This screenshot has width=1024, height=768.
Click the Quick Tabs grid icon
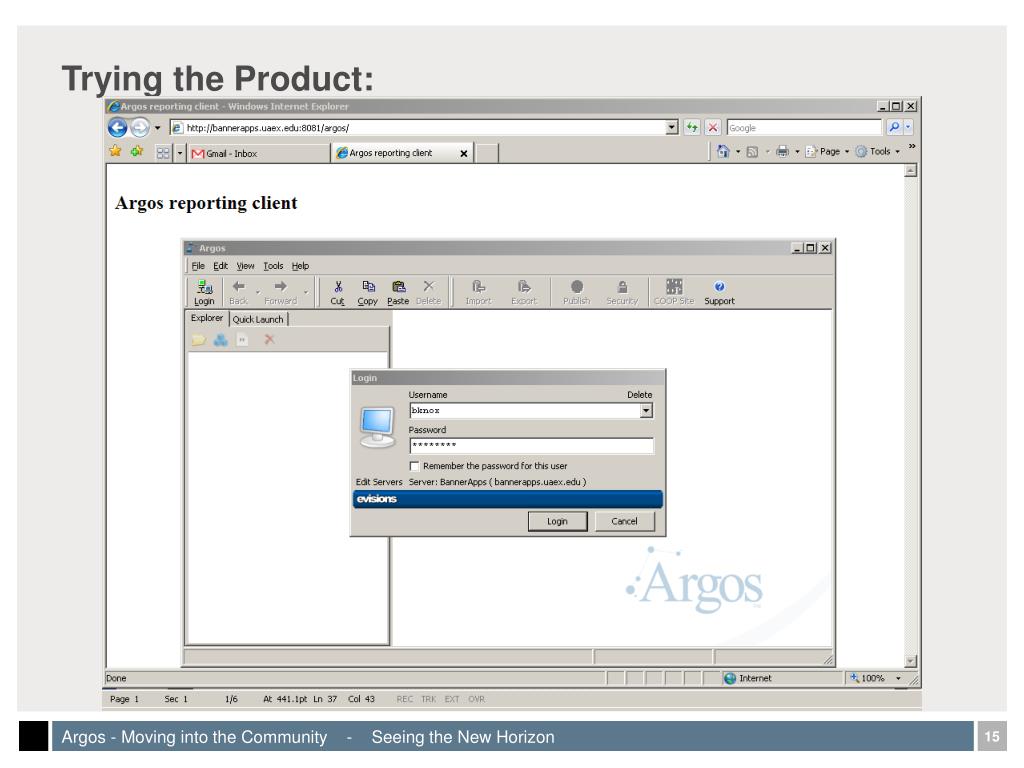[x=163, y=153]
